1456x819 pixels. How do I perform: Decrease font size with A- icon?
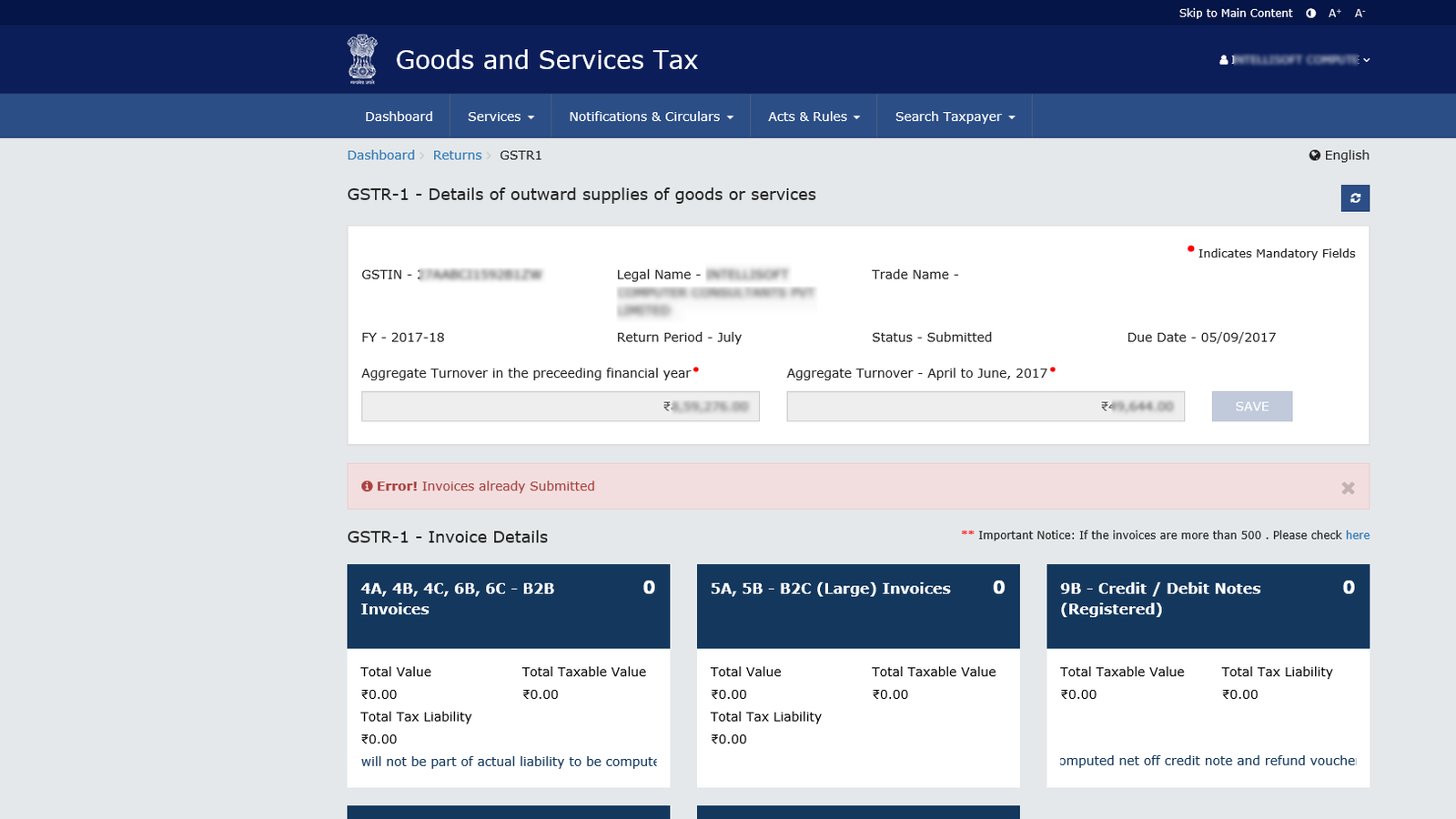[1360, 13]
